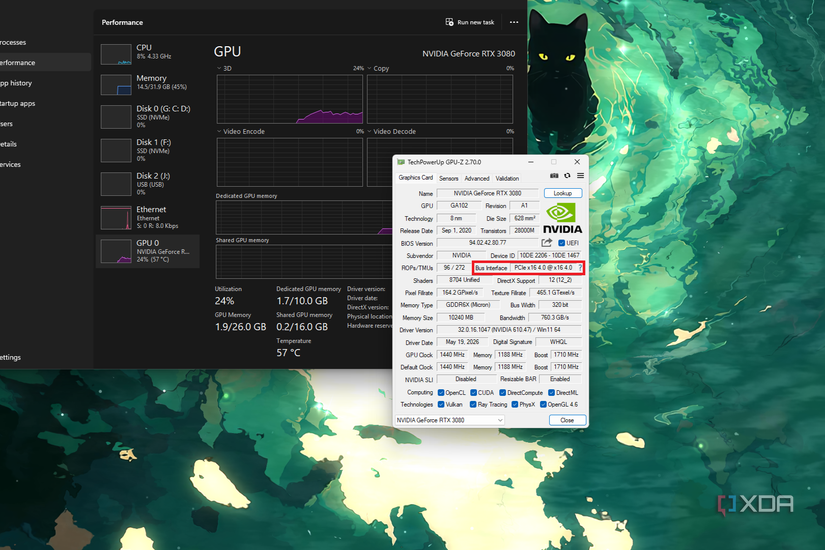
Task: Click the NVIDIA logo in GPU-Z
Action: pos(562,219)
